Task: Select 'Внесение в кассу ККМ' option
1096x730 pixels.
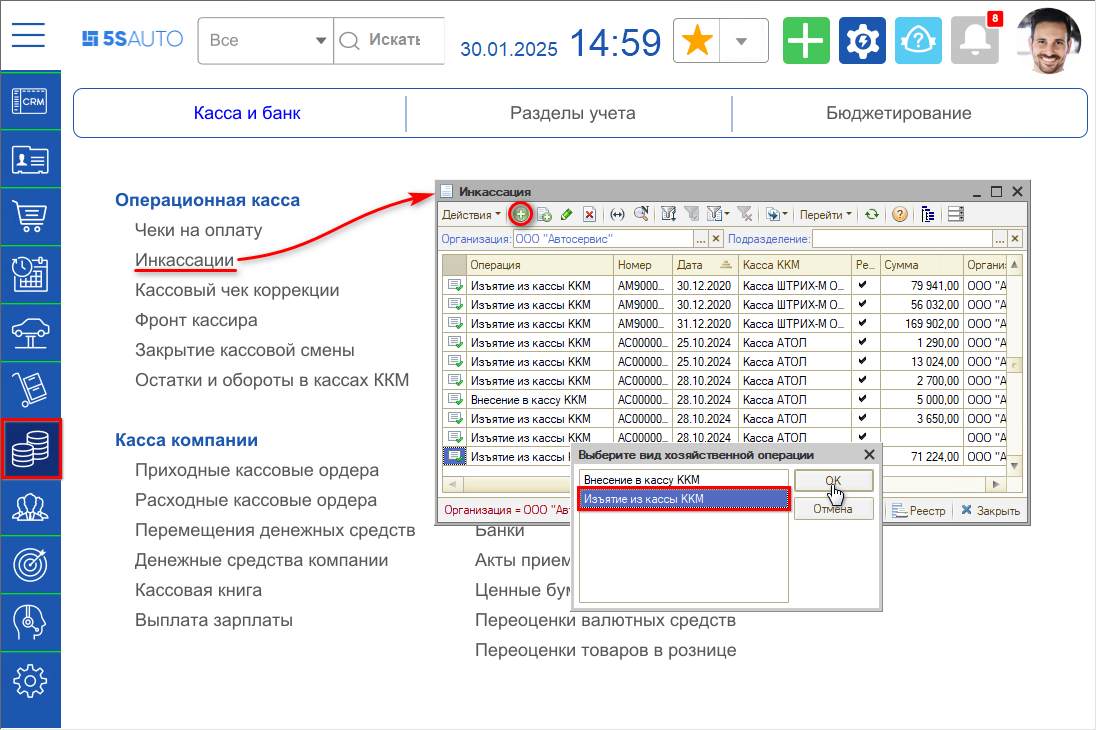Action: coord(641,480)
